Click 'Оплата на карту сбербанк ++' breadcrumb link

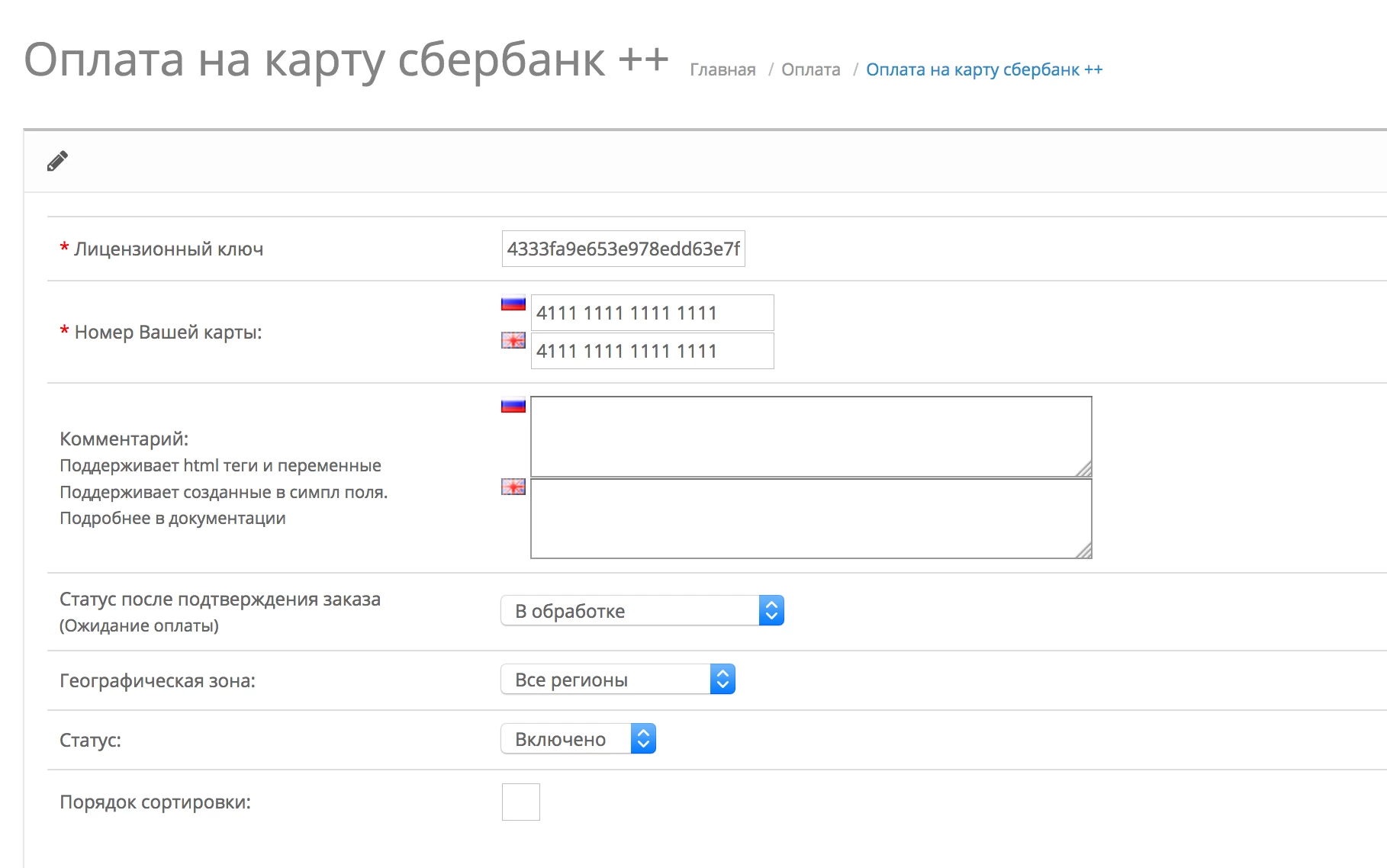[984, 69]
